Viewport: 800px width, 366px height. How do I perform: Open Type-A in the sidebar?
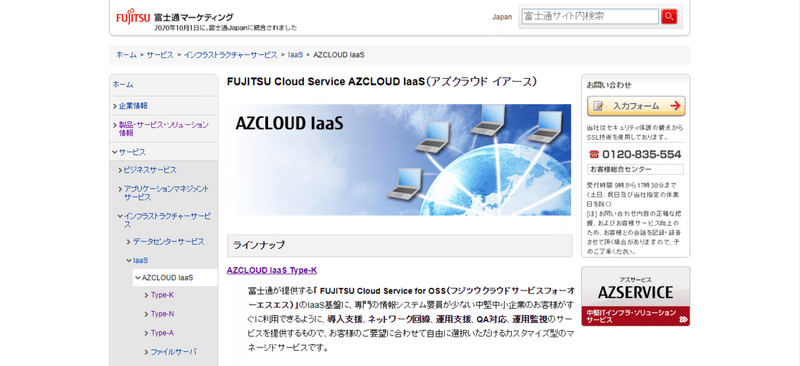pyautogui.click(x=162, y=333)
